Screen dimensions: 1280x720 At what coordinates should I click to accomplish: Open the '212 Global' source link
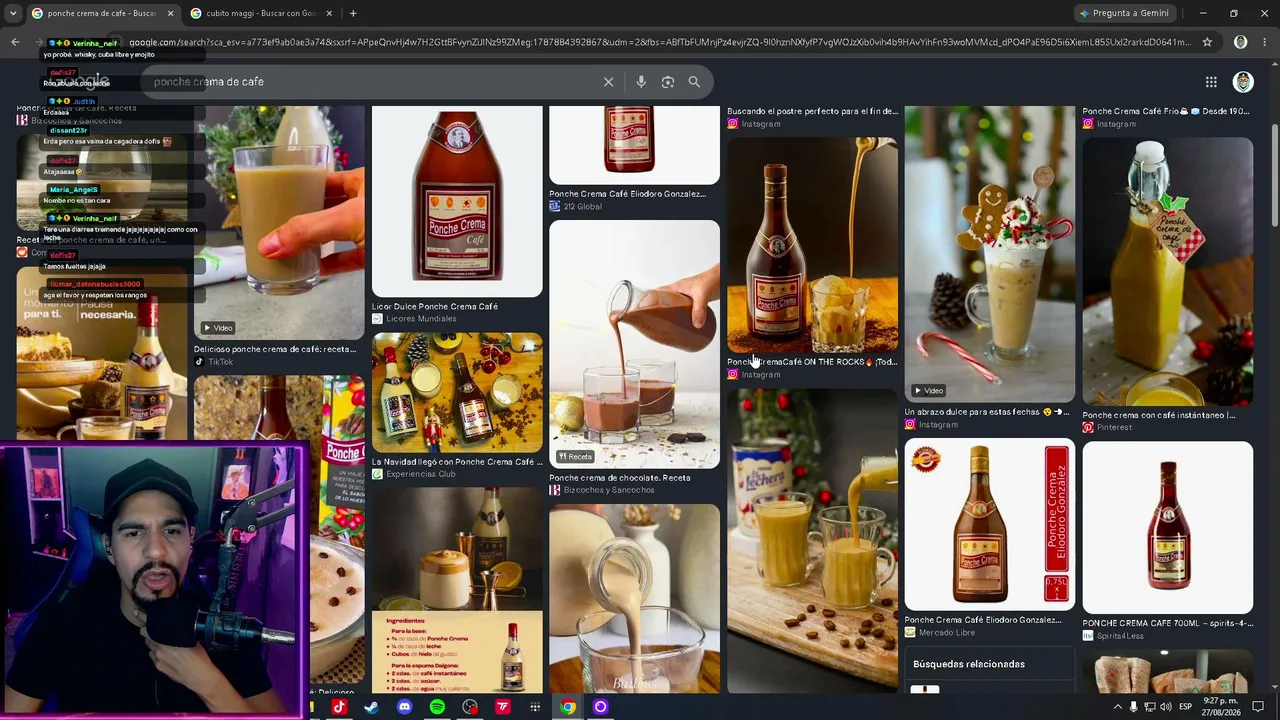(x=582, y=207)
